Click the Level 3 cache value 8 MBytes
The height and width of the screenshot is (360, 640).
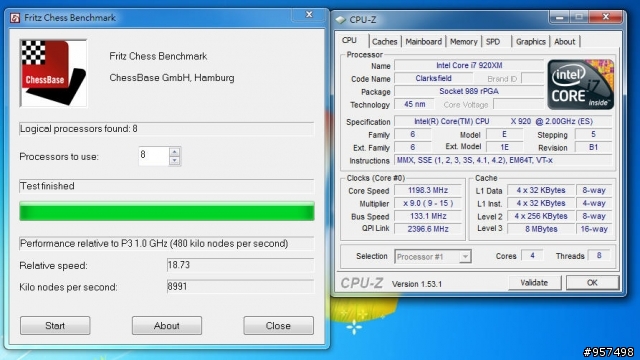541,229
